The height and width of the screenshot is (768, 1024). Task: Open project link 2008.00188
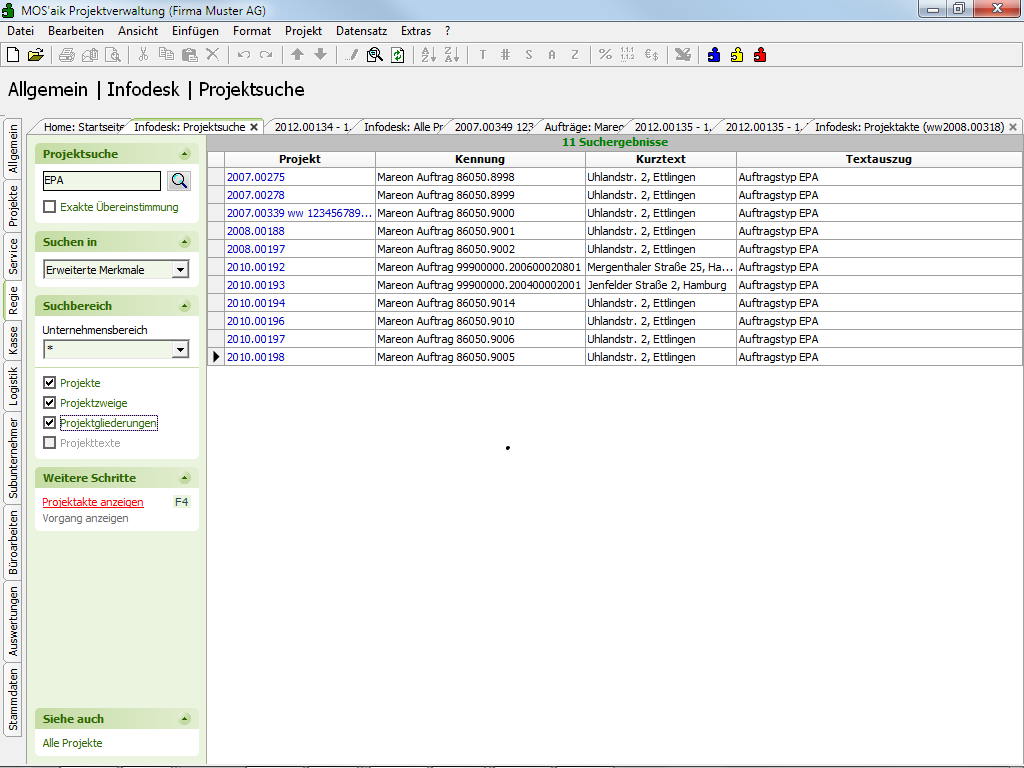click(x=255, y=231)
